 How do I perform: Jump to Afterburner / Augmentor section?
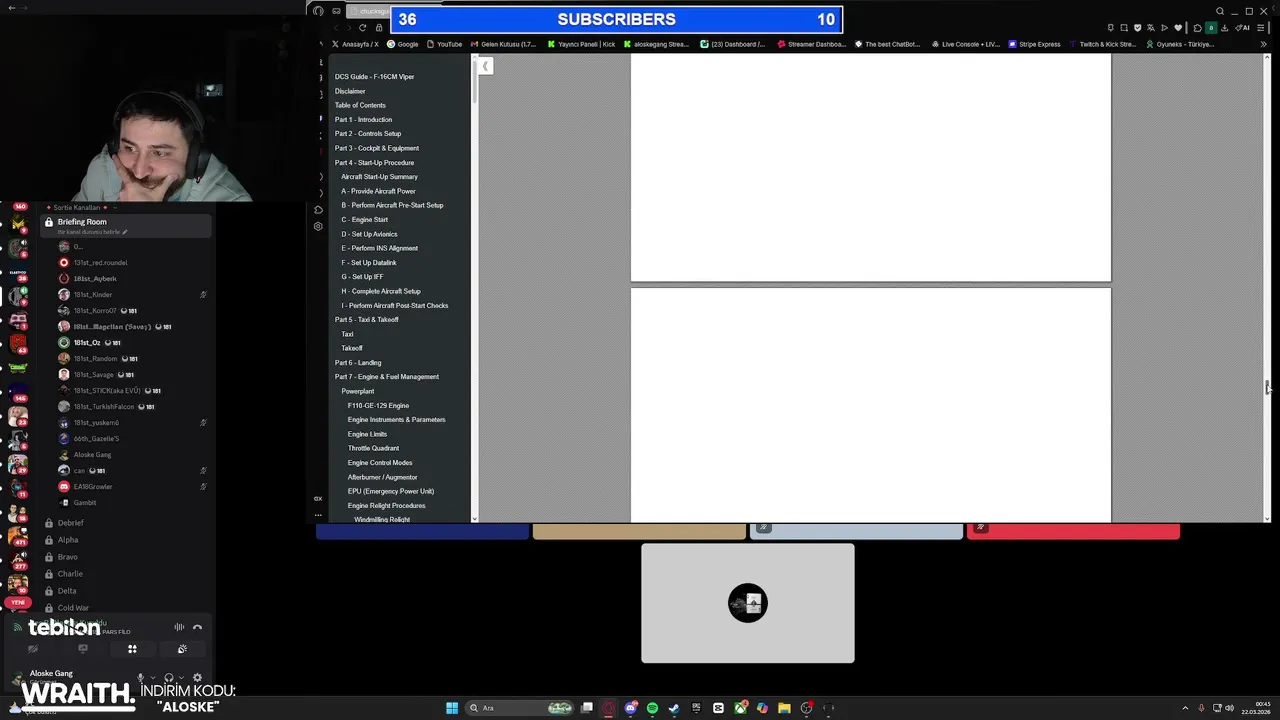click(383, 477)
